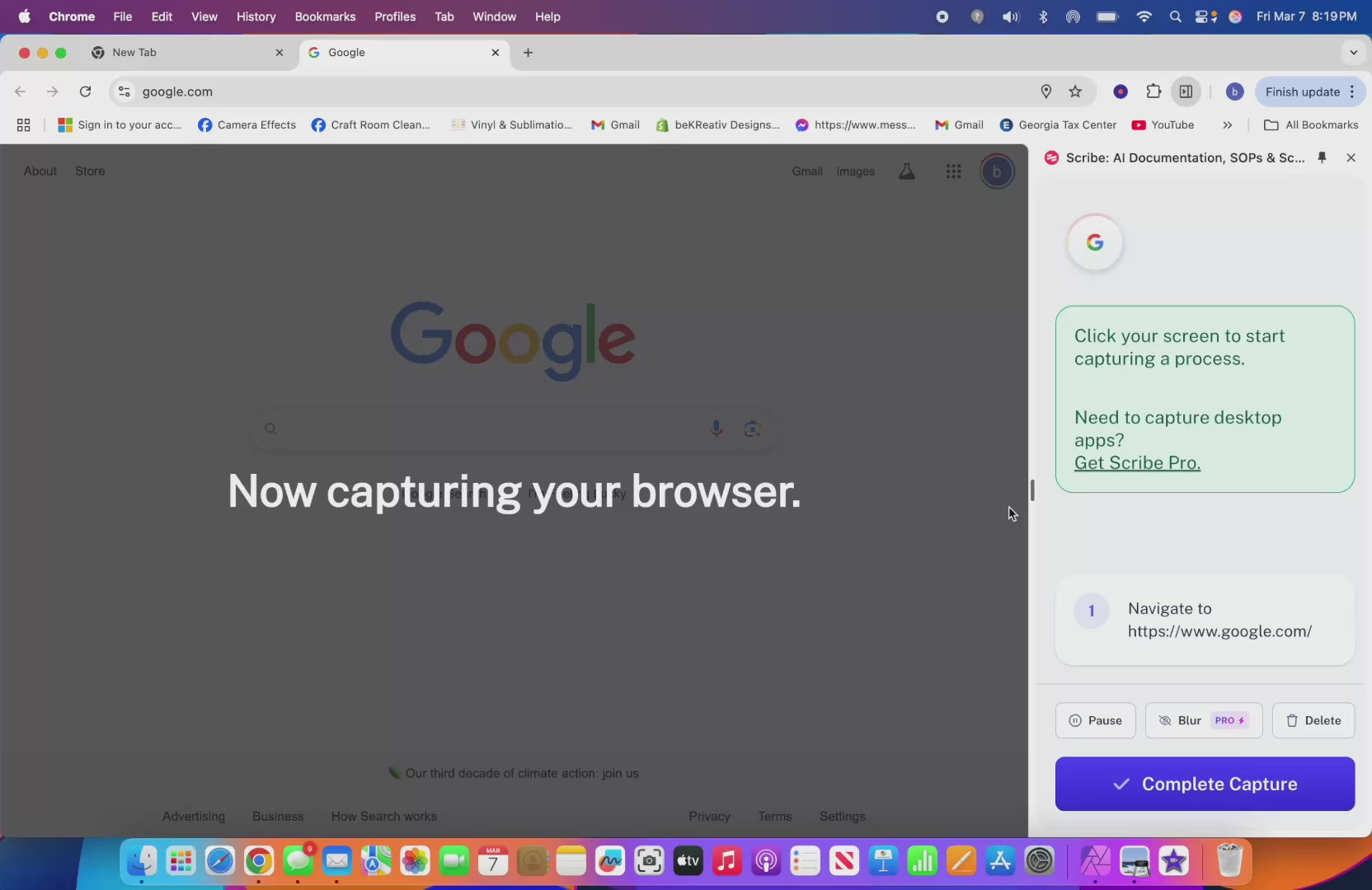Screen dimensions: 1372x890
Task: Open the Window menu
Action: click(x=494, y=16)
